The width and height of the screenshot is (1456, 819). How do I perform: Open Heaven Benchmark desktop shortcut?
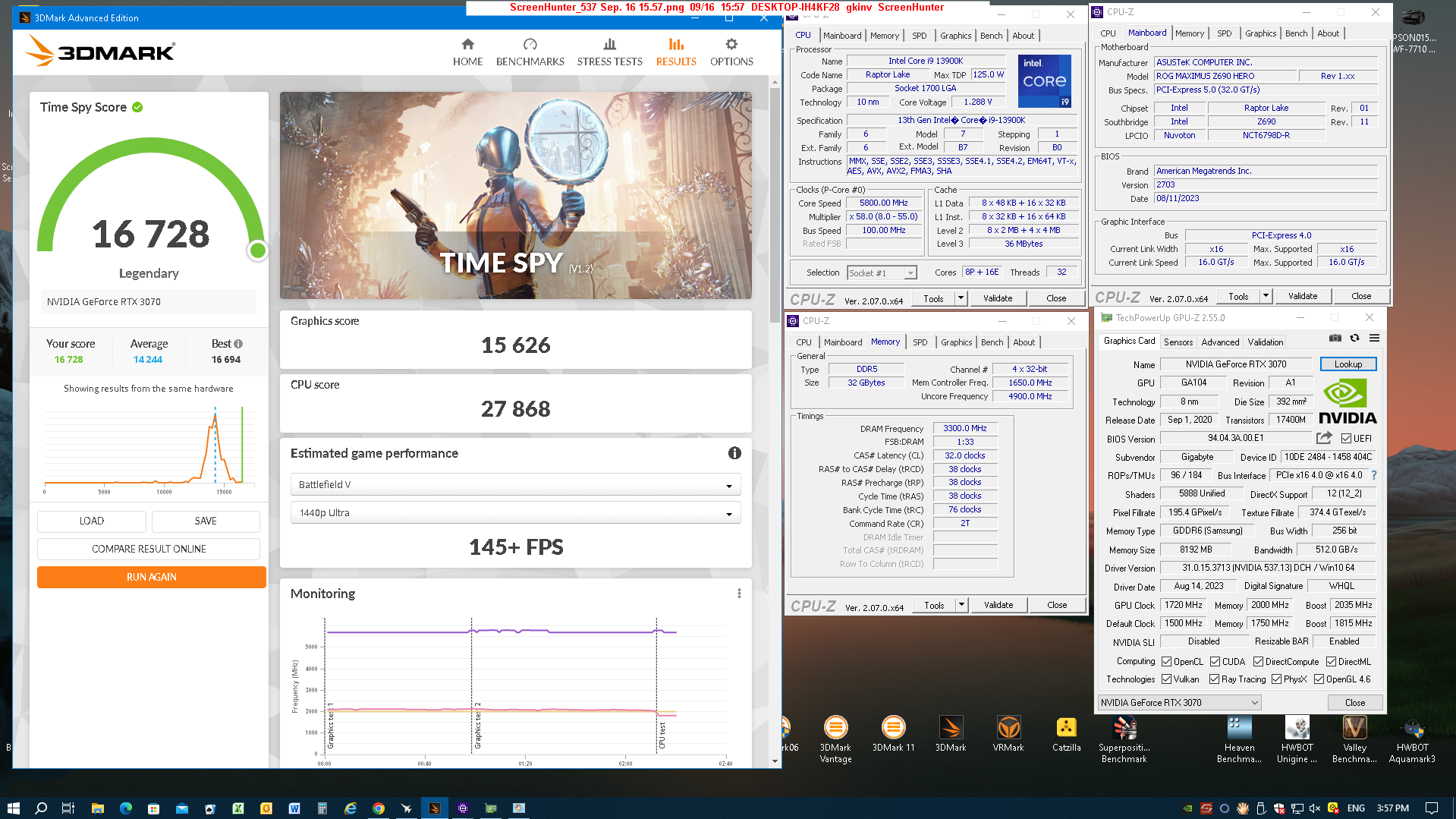point(1239,739)
